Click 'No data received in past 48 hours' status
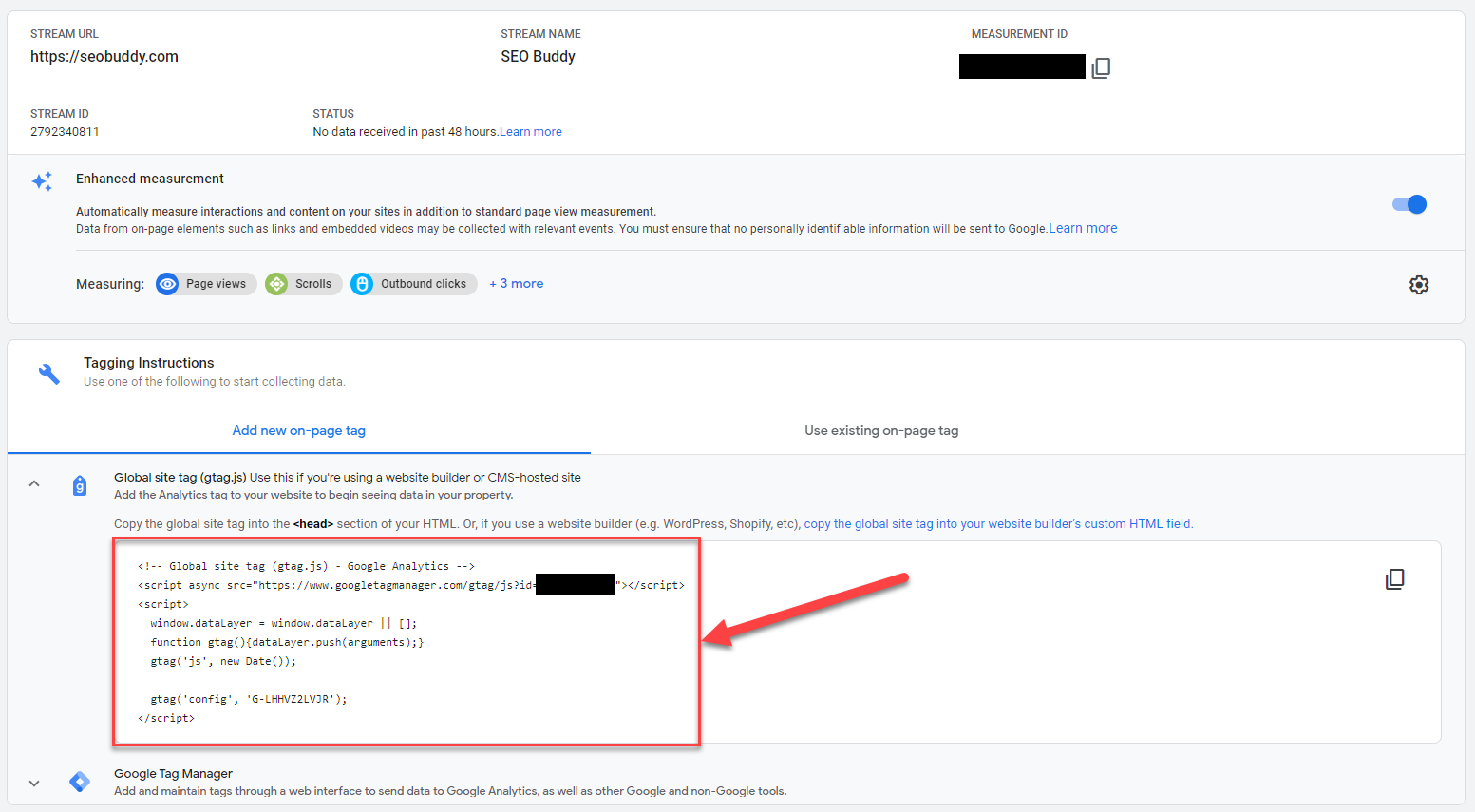Image resolution: width=1475 pixels, height=812 pixels. coord(406,132)
